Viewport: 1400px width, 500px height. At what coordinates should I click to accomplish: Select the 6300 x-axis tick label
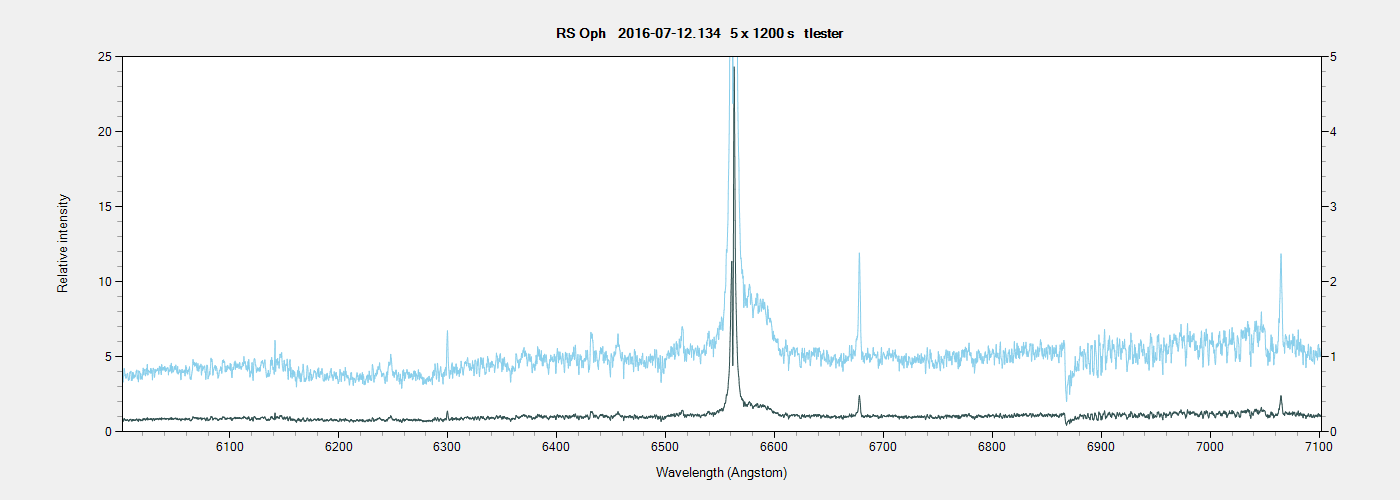click(447, 447)
